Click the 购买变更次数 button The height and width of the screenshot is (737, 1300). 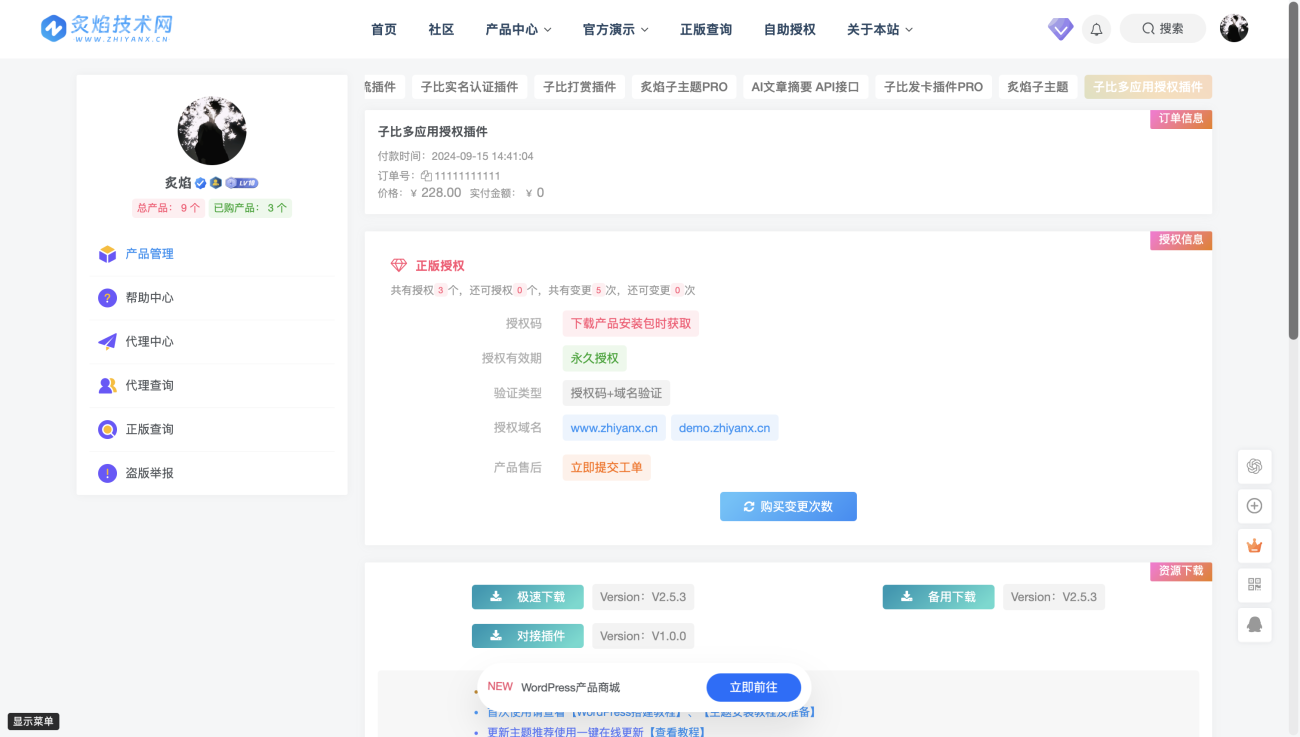(788, 507)
